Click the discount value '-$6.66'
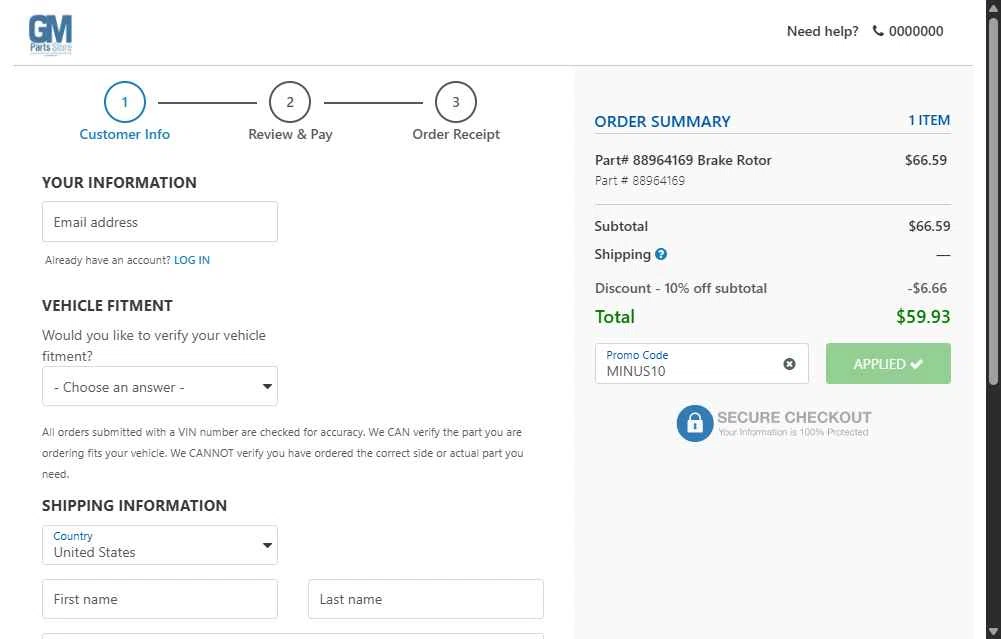Image resolution: width=1001 pixels, height=639 pixels. tap(927, 288)
